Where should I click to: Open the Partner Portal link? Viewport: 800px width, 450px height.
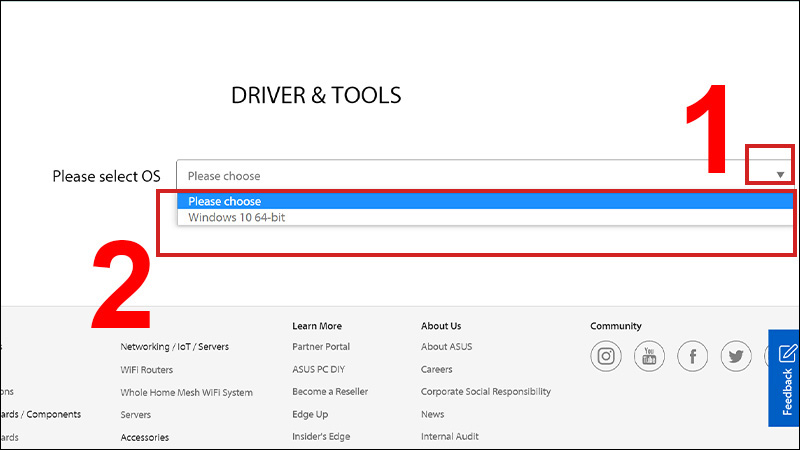click(321, 347)
